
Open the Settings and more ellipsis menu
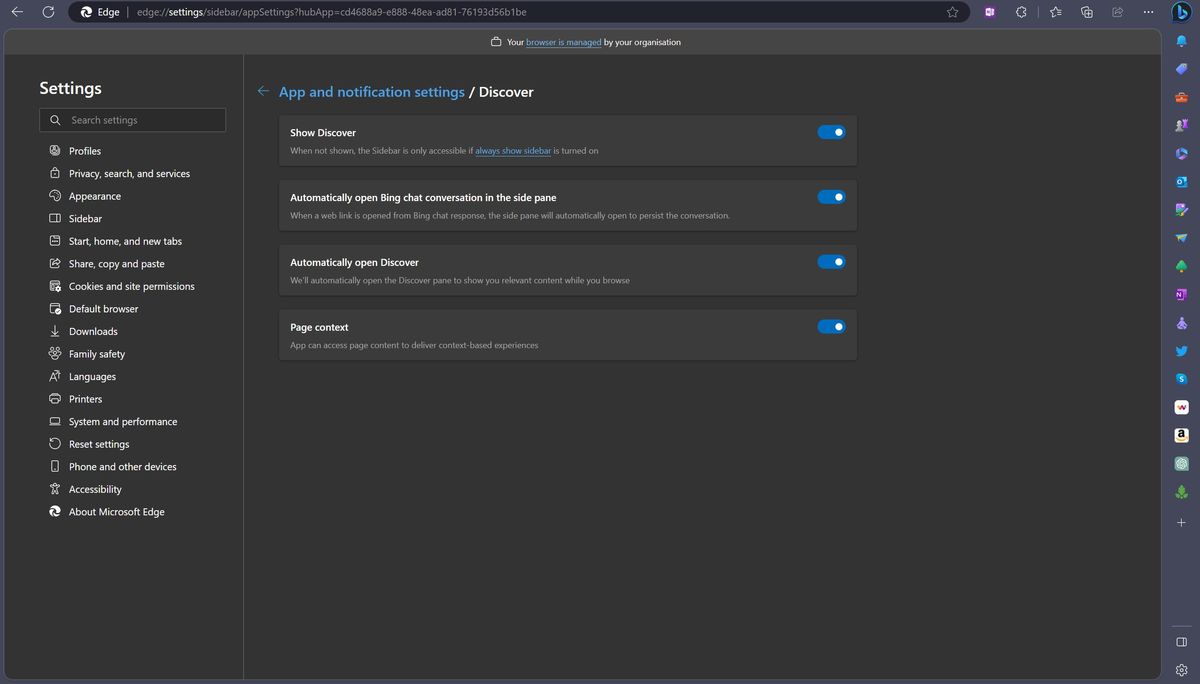(x=1148, y=12)
